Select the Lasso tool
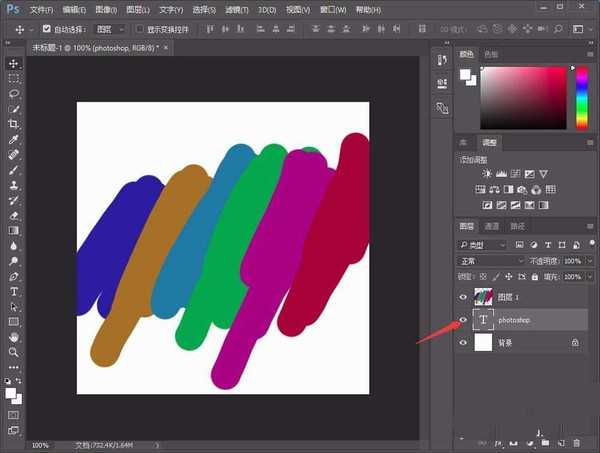The width and height of the screenshot is (600, 453). click(14, 93)
